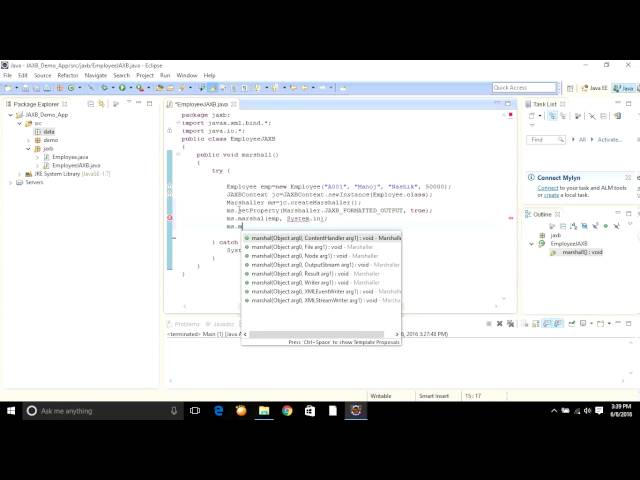Click the Save toolbar icon
The image size is (640, 480).
[x=25, y=88]
